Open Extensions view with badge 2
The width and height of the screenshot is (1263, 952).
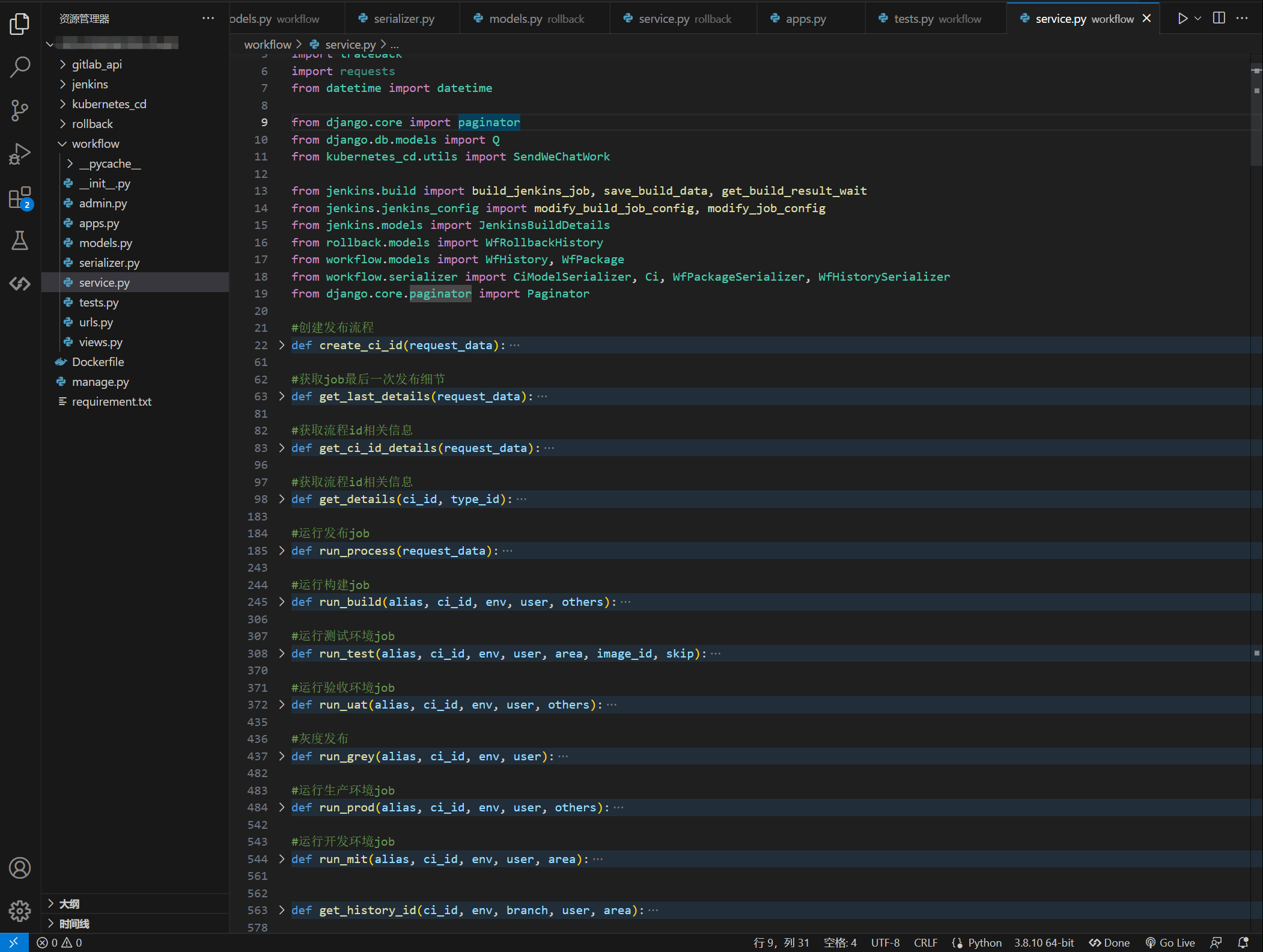tap(20, 198)
